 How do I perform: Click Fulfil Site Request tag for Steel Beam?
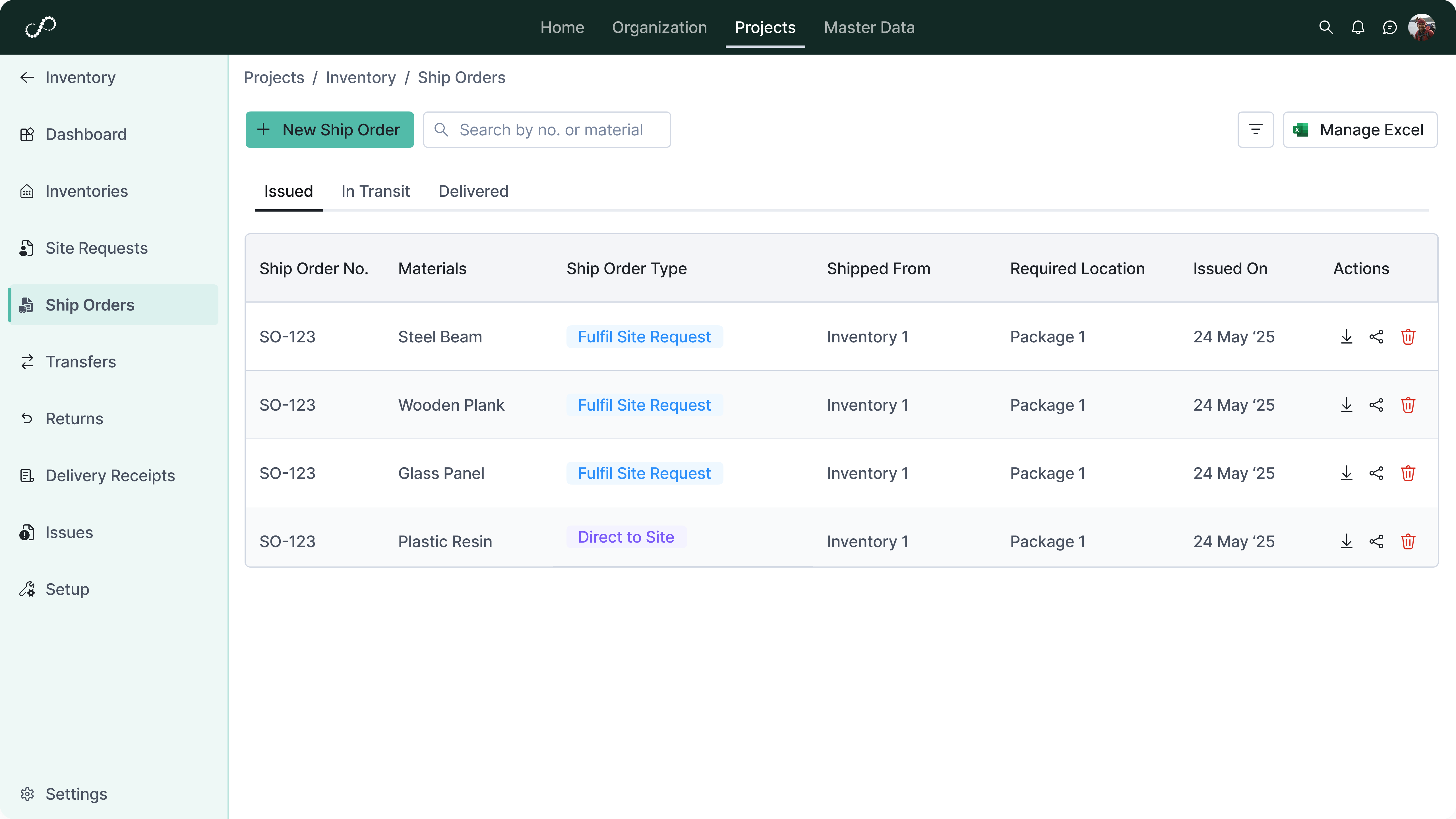click(x=644, y=337)
